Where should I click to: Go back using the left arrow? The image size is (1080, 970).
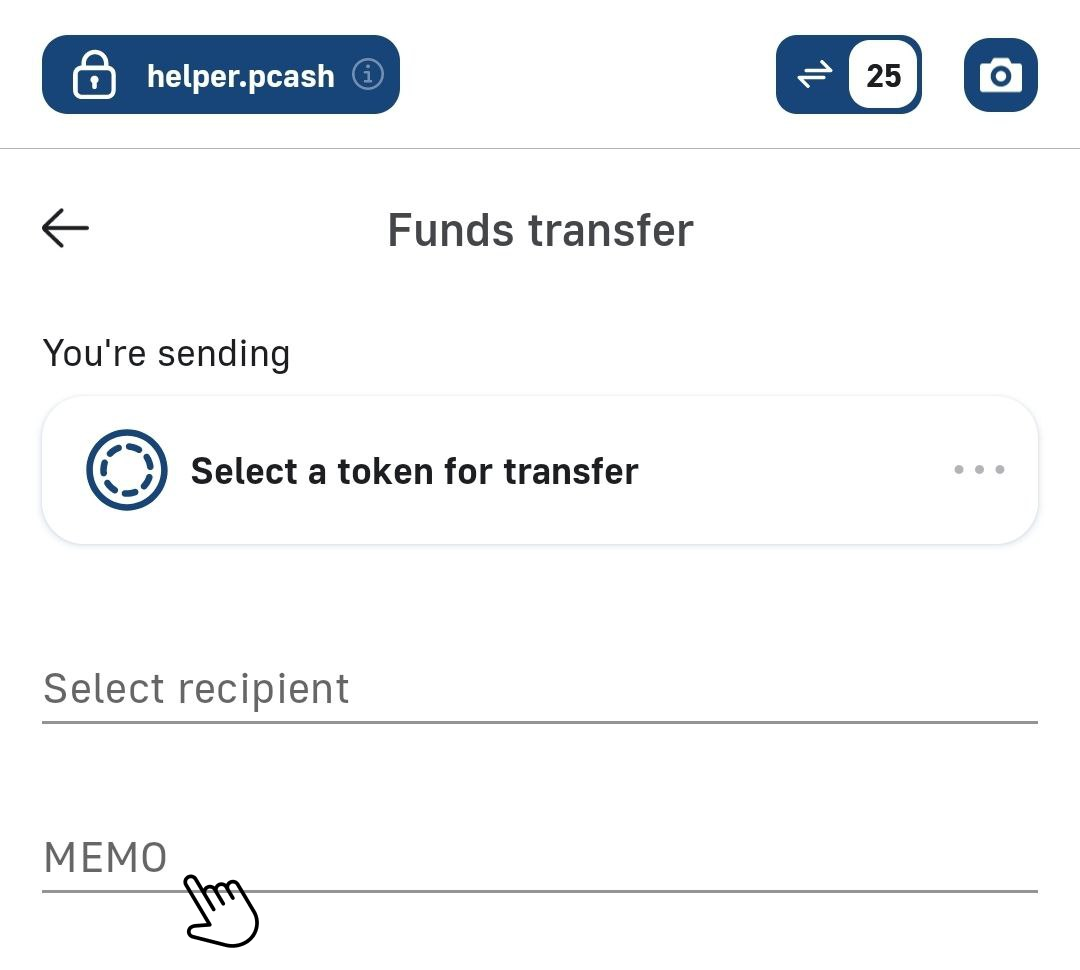click(66, 228)
